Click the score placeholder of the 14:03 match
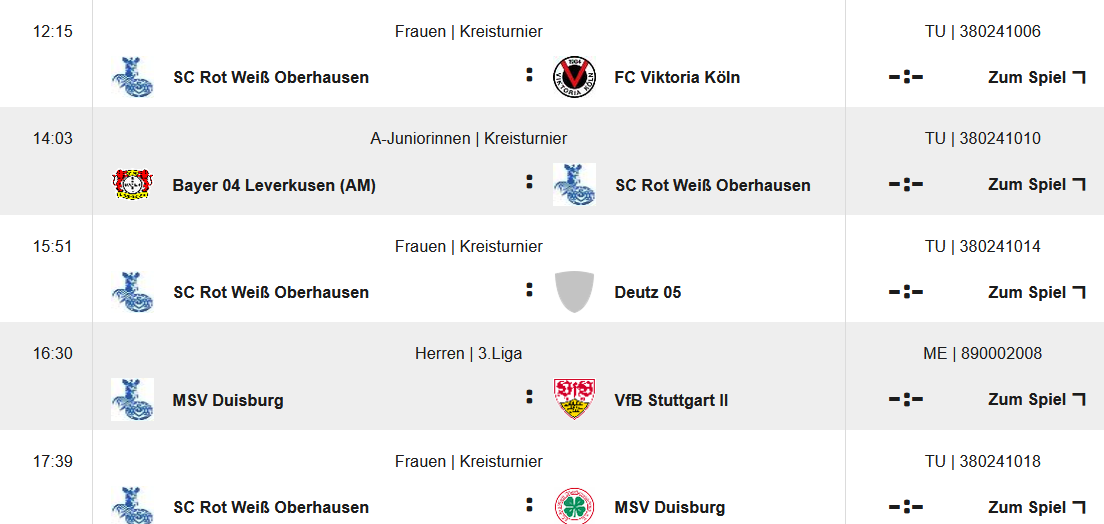 click(x=905, y=185)
